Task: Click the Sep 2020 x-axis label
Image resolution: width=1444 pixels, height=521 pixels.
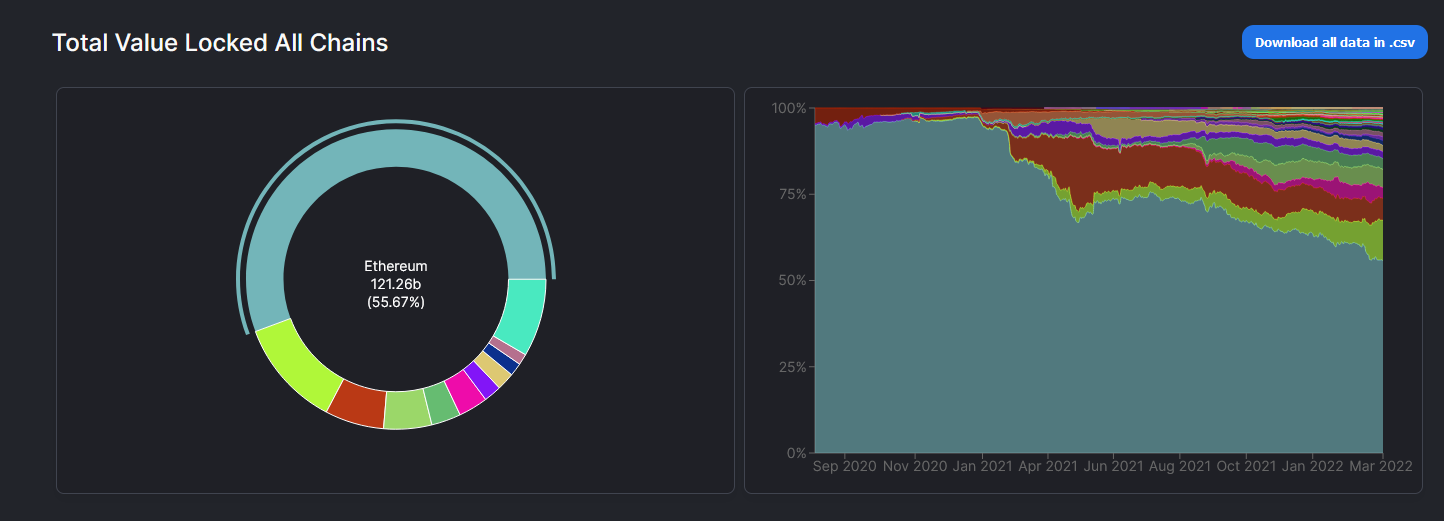Action: coord(845,466)
